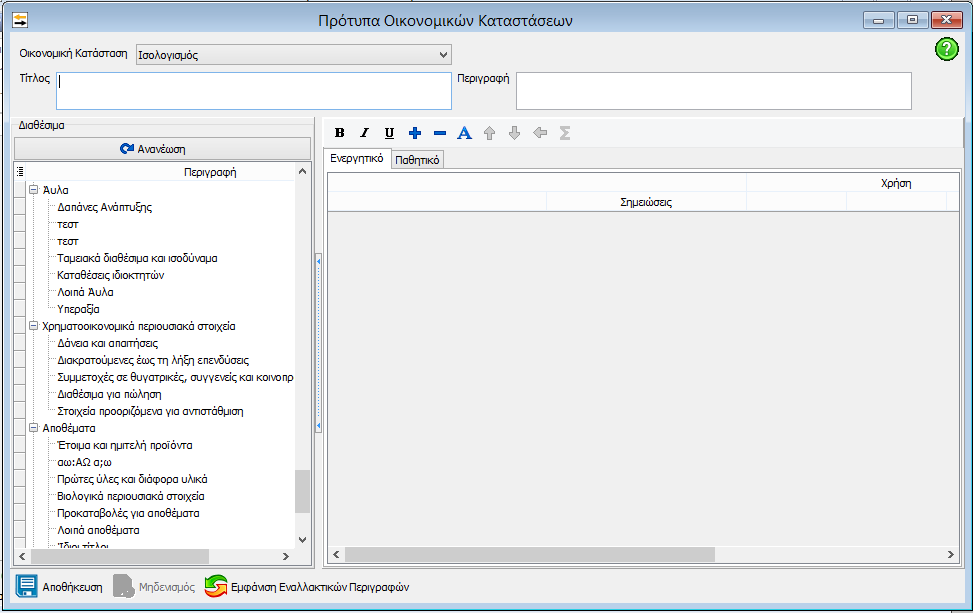The width and height of the screenshot is (973, 613).
Task: Click the window icon in title bar
Action: click(x=20, y=20)
